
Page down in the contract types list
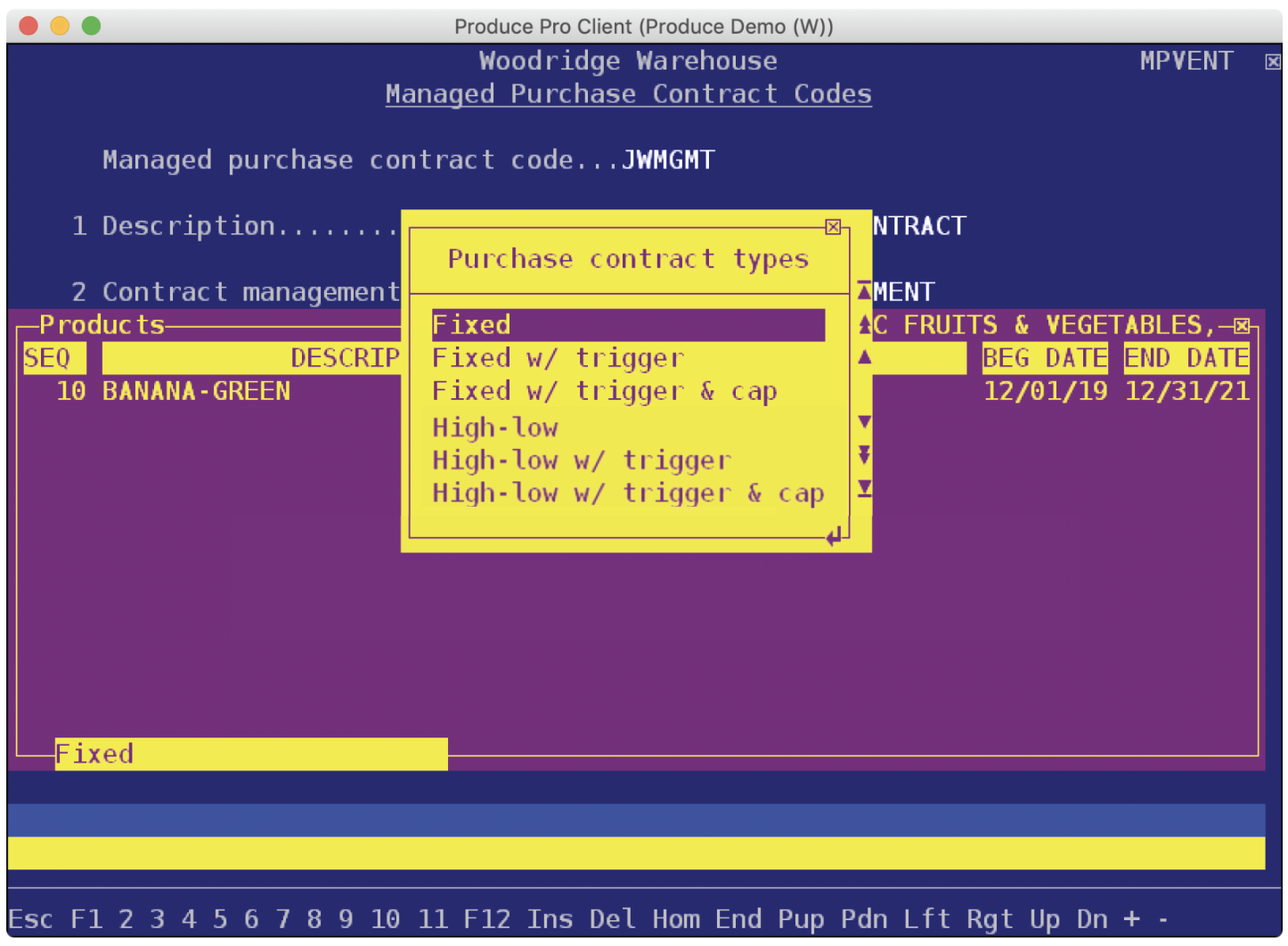point(864,455)
